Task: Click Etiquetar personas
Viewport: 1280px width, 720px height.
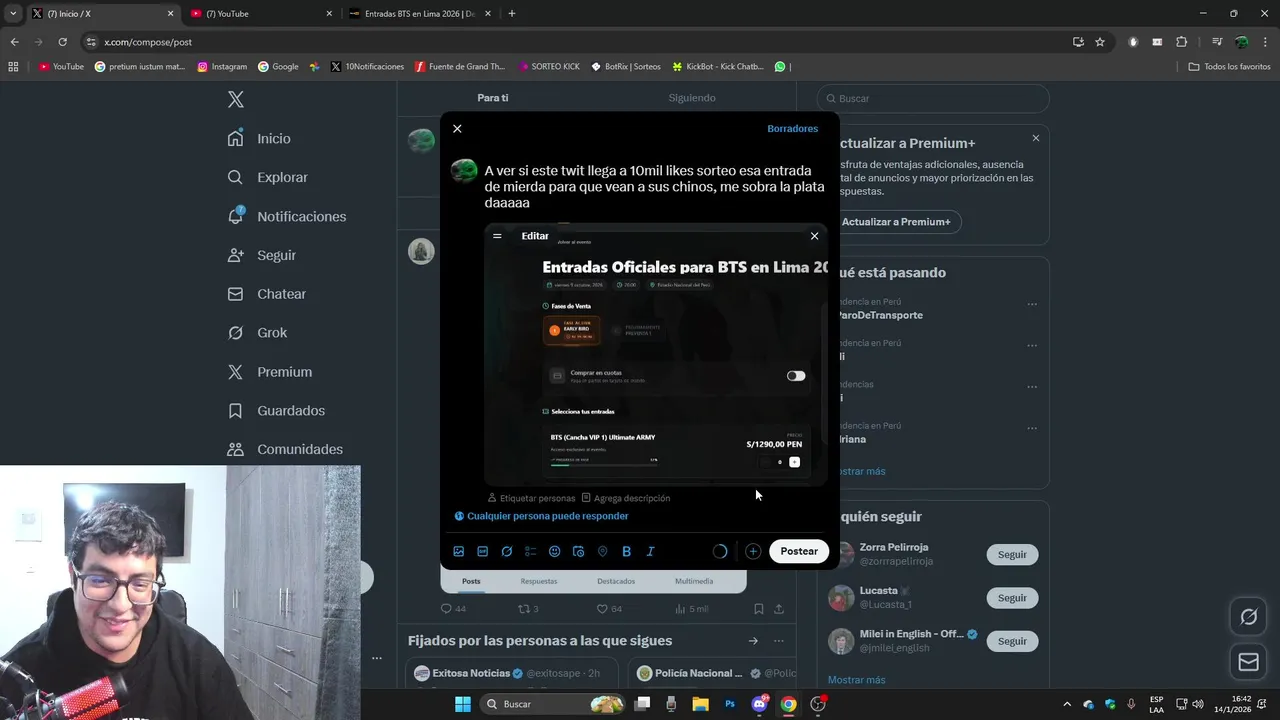Action: click(x=531, y=498)
